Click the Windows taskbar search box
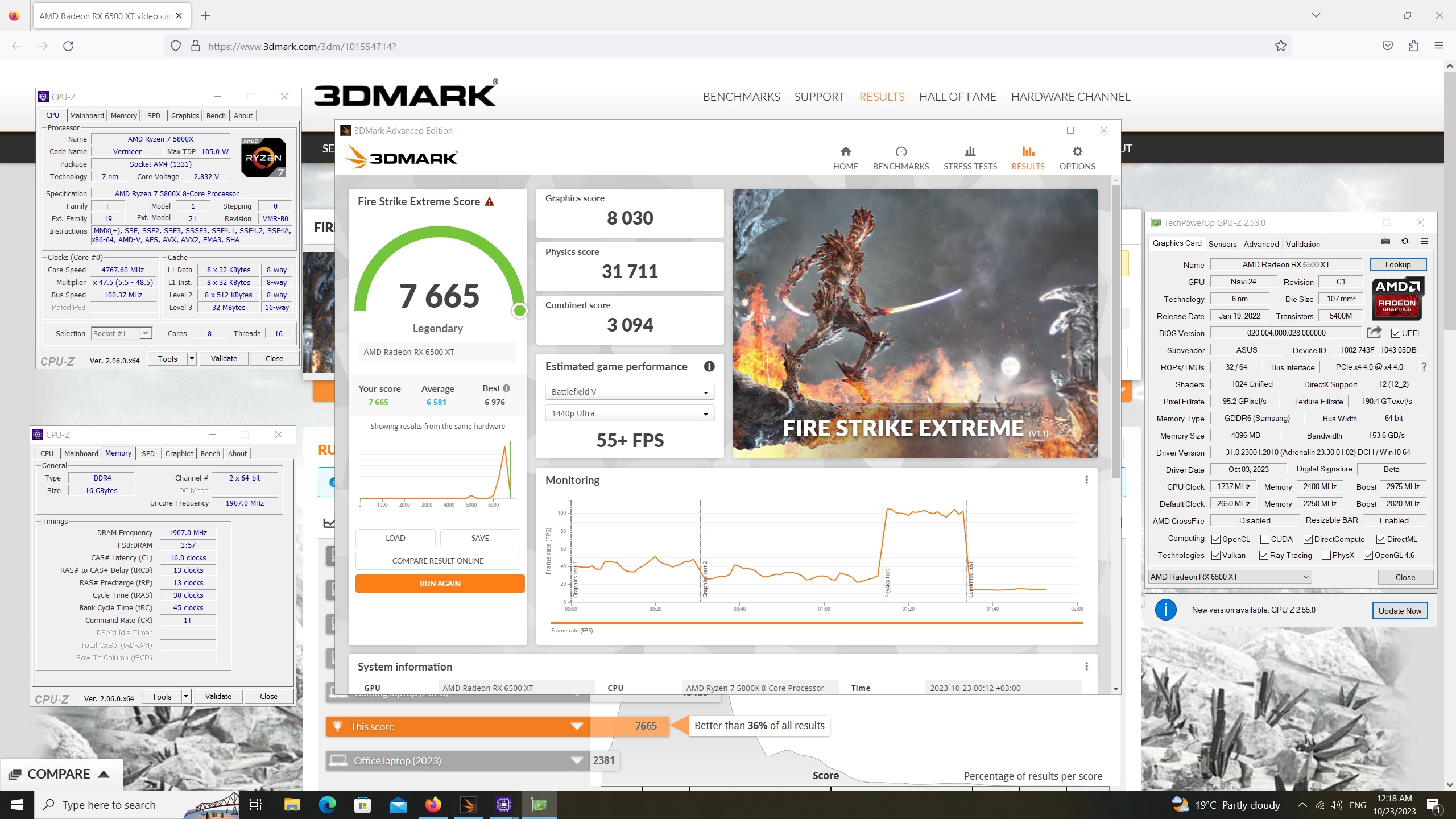This screenshot has height=819, width=1456. pyautogui.click(x=136, y=805)
